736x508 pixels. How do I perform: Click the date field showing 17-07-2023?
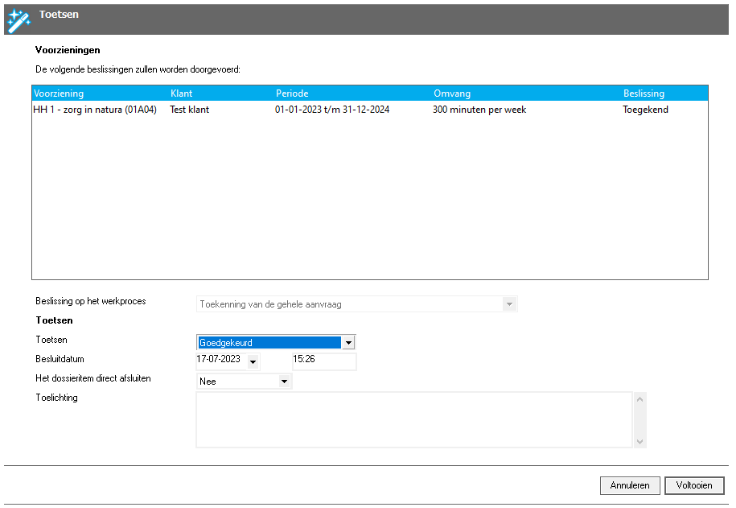(x=219, y=361)
